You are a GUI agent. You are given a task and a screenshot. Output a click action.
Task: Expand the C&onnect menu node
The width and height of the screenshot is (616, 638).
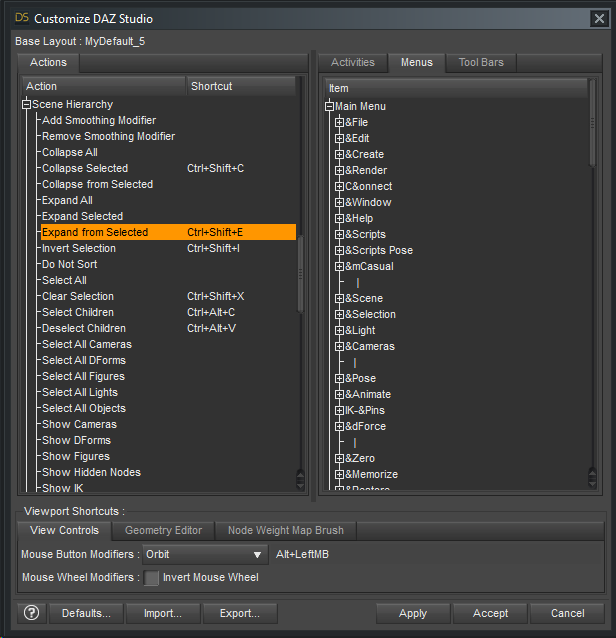click(x=339, y=186)
